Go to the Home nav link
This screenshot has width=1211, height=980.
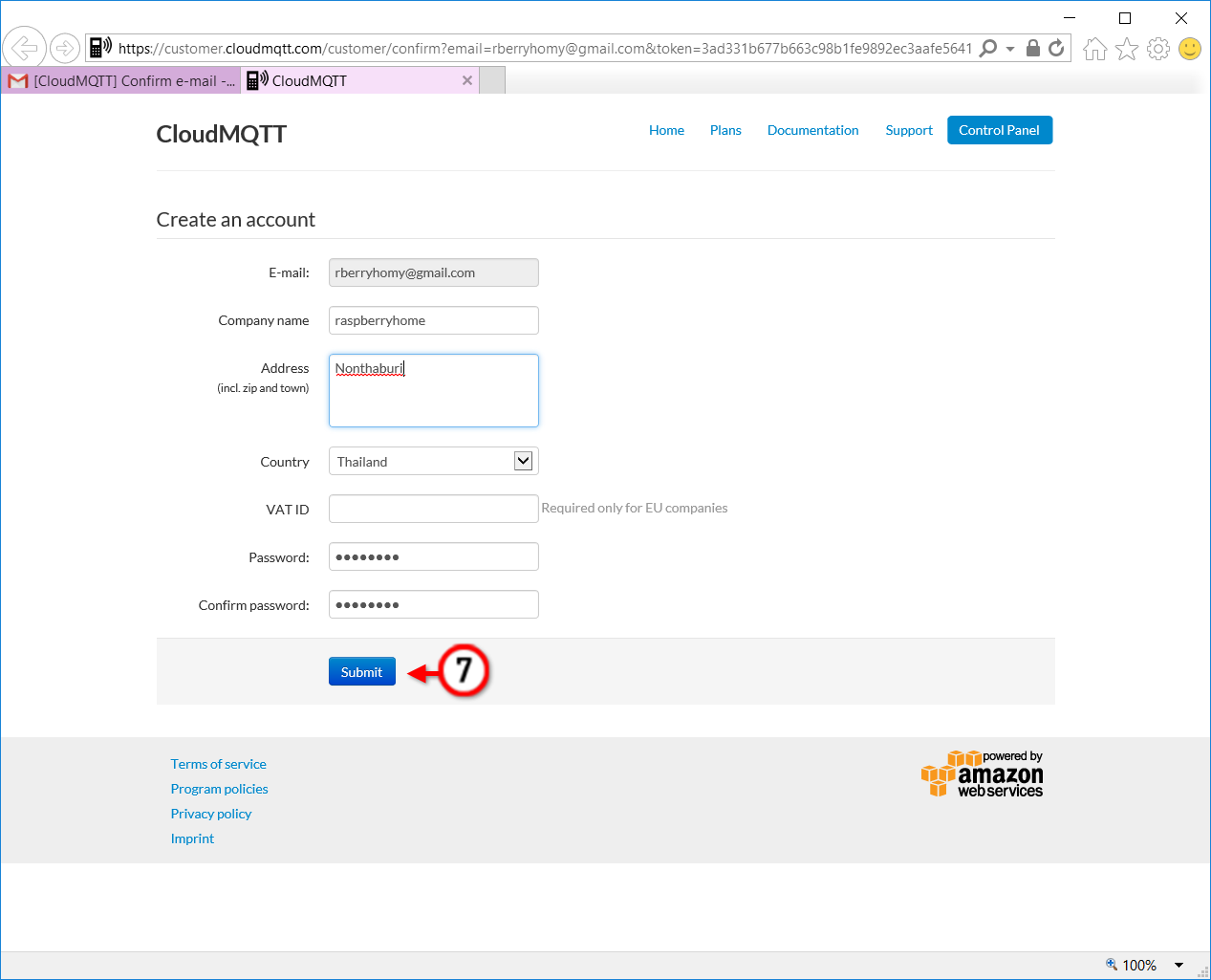[x=666, y=130]
